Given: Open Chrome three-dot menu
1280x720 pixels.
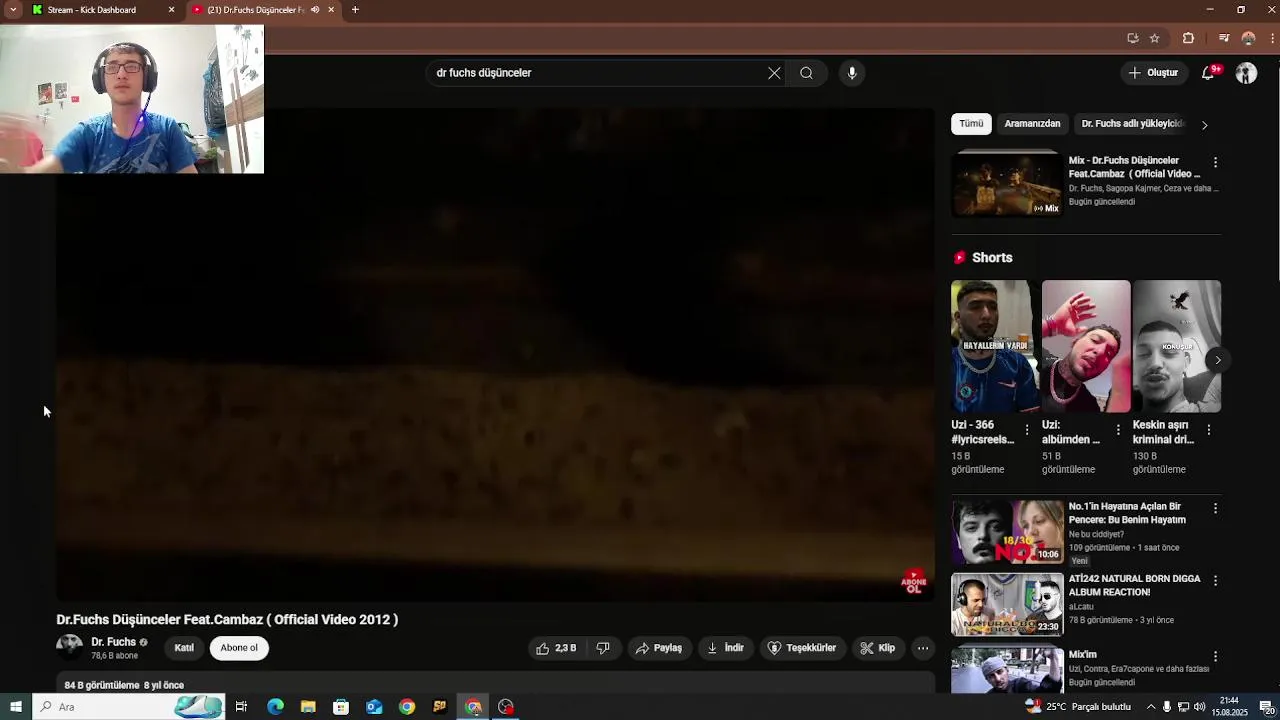Looking at the screenshot, I should click(1273, 38).
